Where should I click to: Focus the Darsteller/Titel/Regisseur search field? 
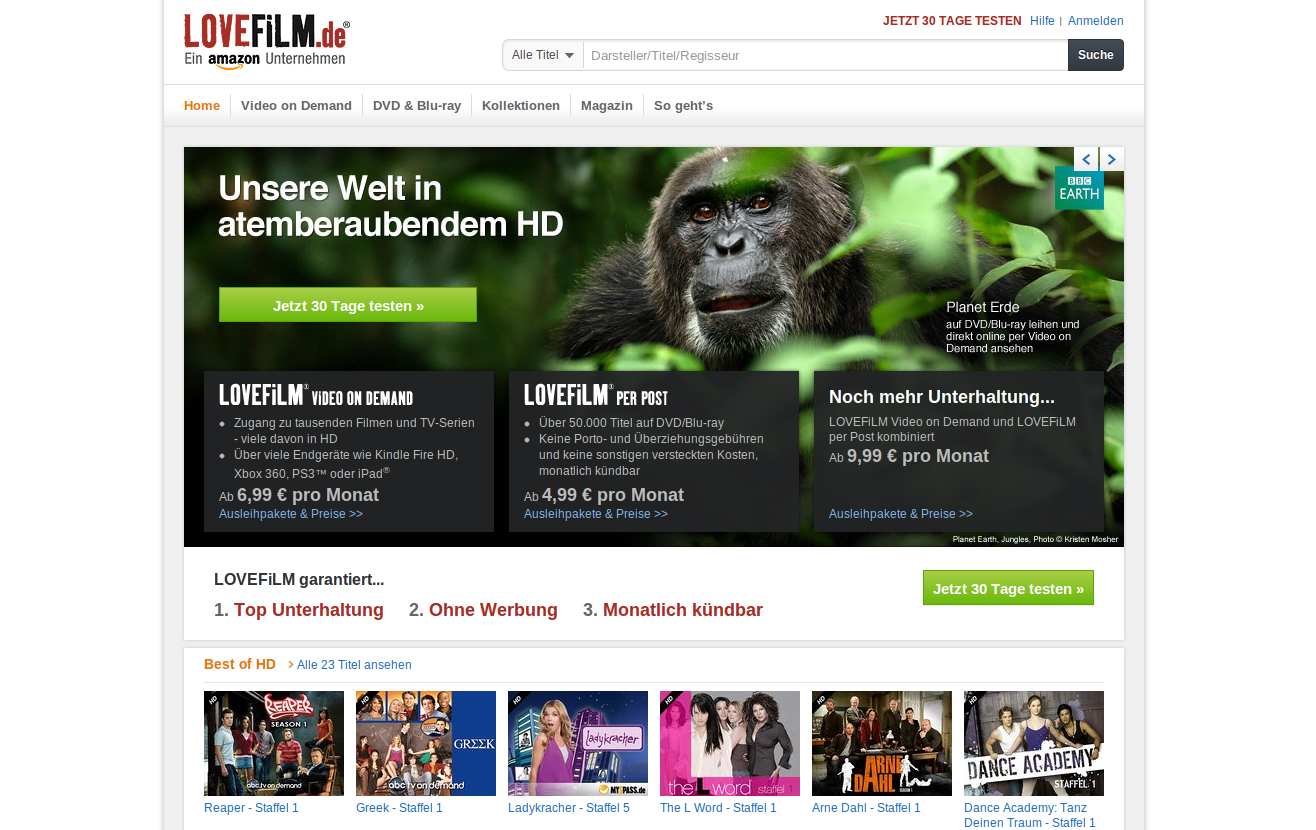point(825,55)
